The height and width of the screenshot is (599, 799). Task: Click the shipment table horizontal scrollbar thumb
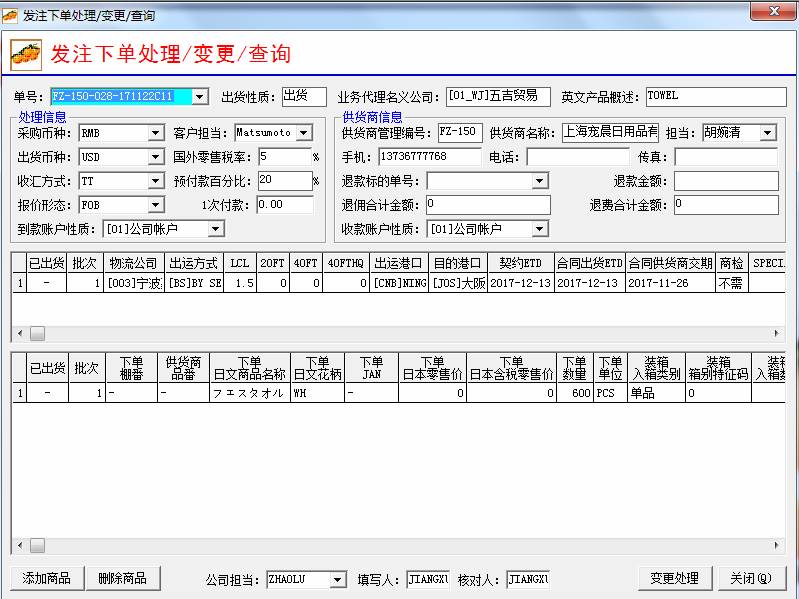(x=38, y=334)
